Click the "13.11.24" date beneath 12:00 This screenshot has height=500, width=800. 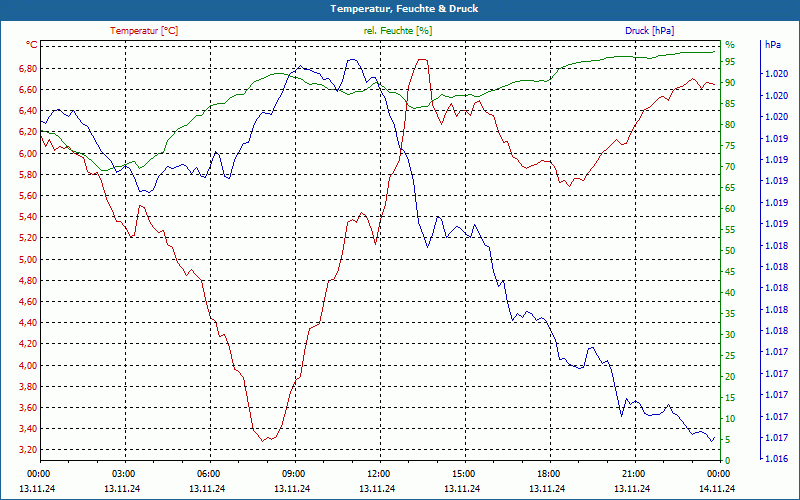[377, 488]
